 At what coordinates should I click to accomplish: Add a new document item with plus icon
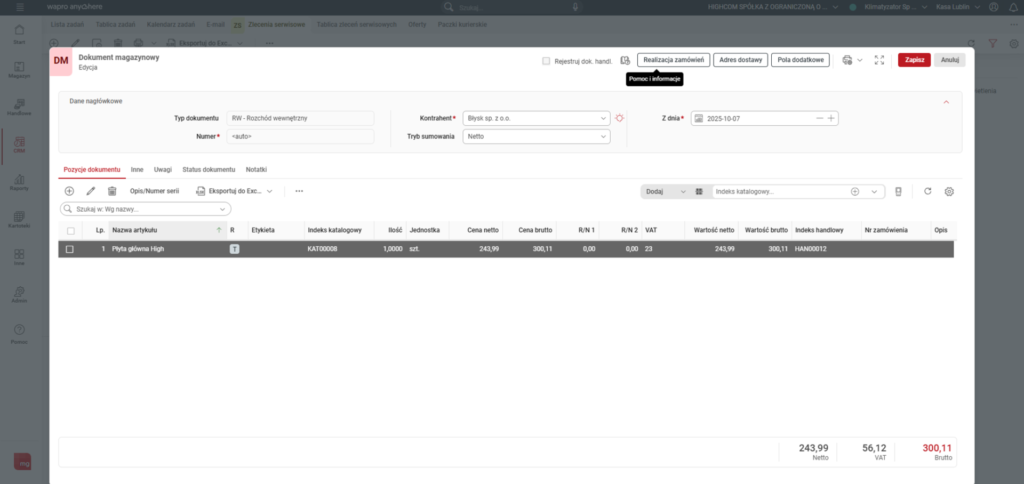[69, 191]
